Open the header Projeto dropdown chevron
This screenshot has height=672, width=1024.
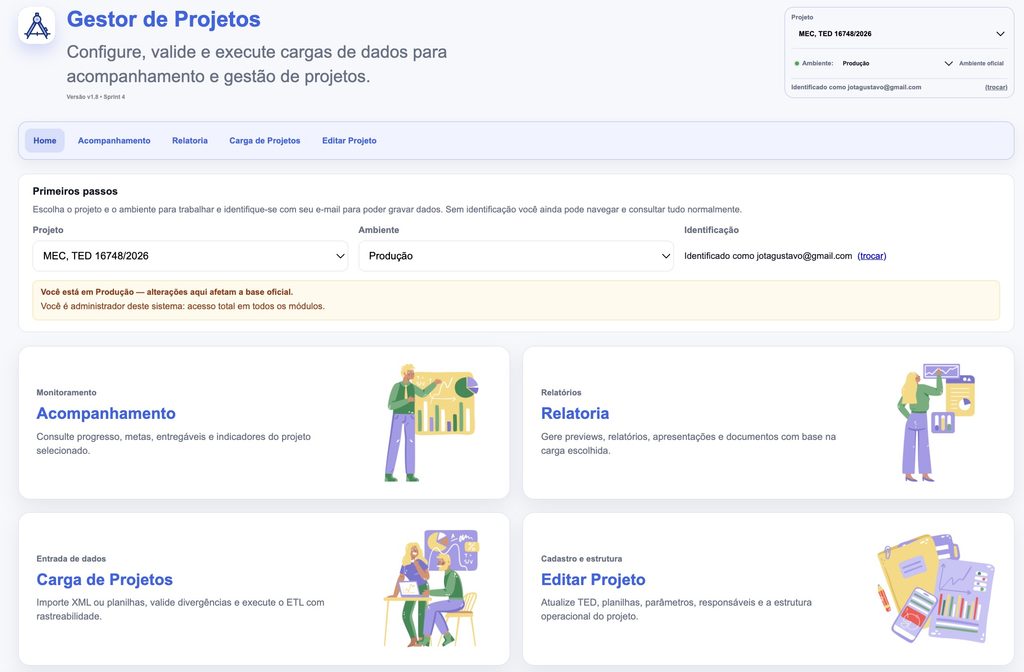(x=1000, y=34)
